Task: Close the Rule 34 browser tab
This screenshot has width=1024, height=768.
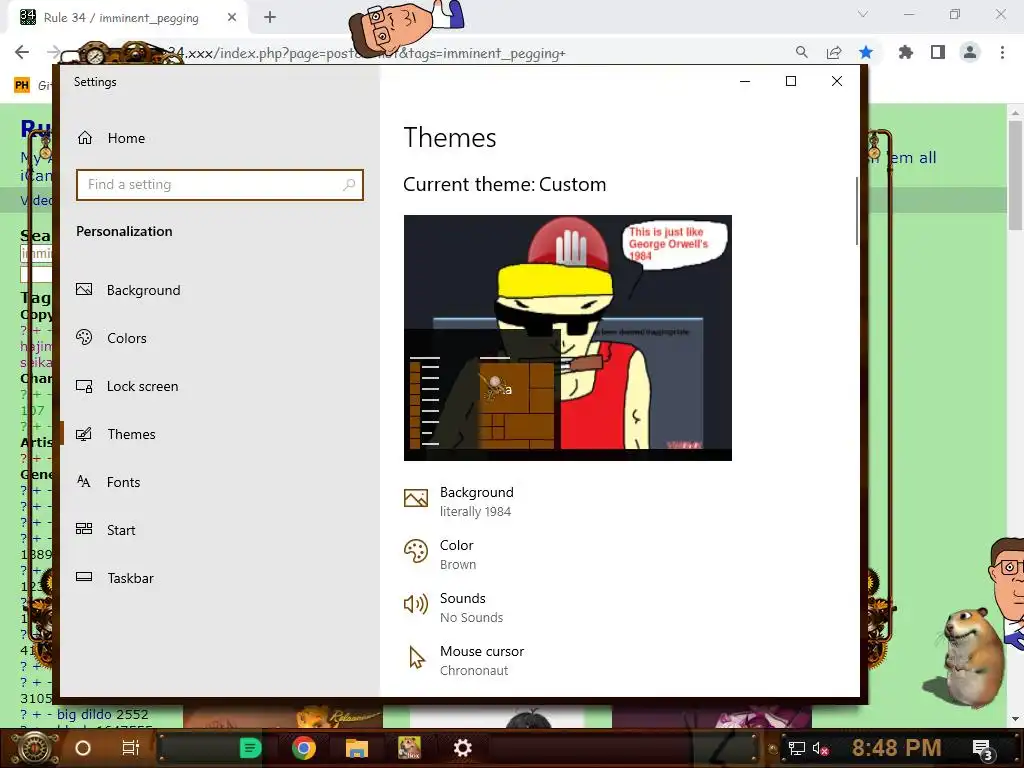Action: pos(232,18)
